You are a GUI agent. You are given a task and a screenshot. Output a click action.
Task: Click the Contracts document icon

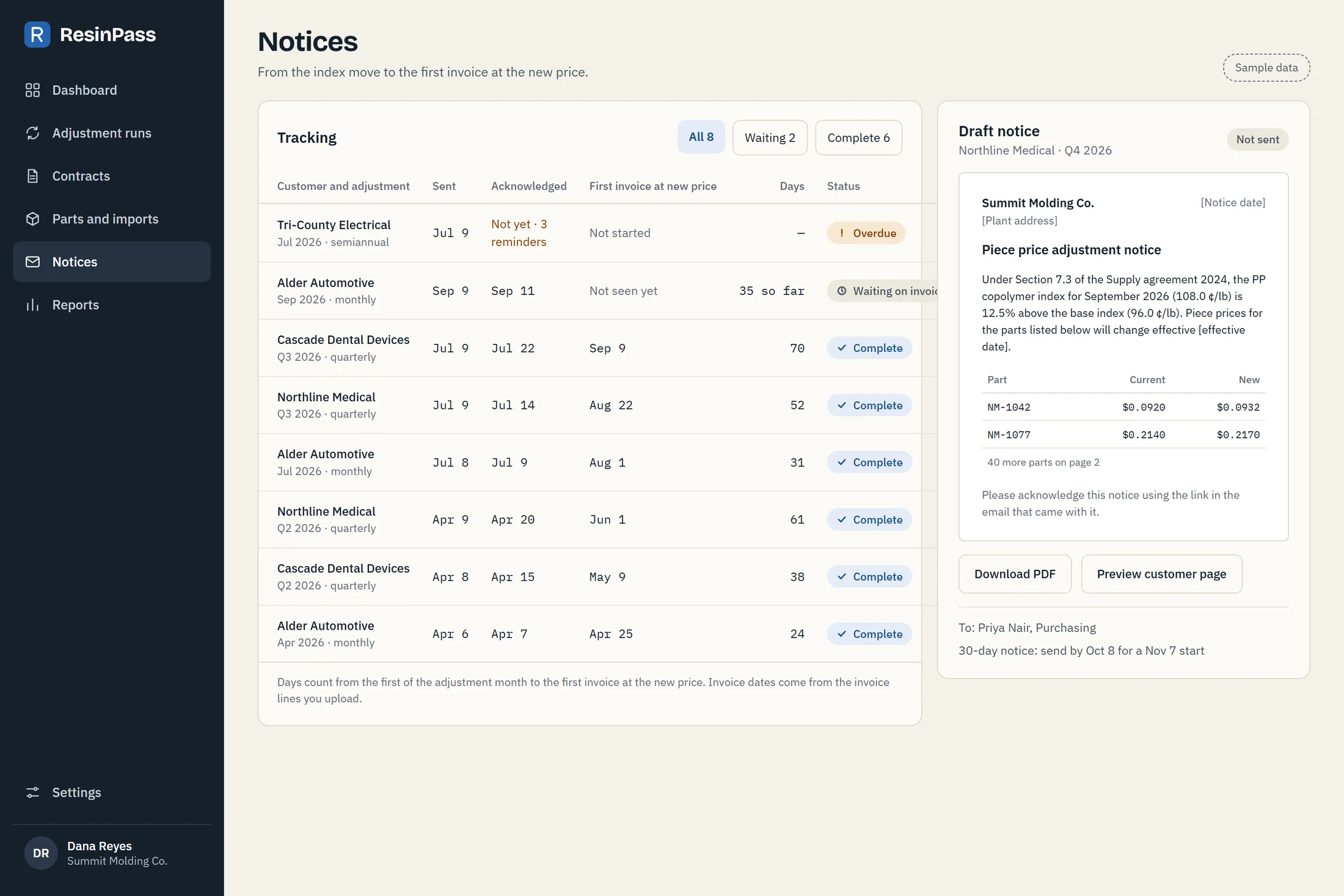click(x=32, y=176)
